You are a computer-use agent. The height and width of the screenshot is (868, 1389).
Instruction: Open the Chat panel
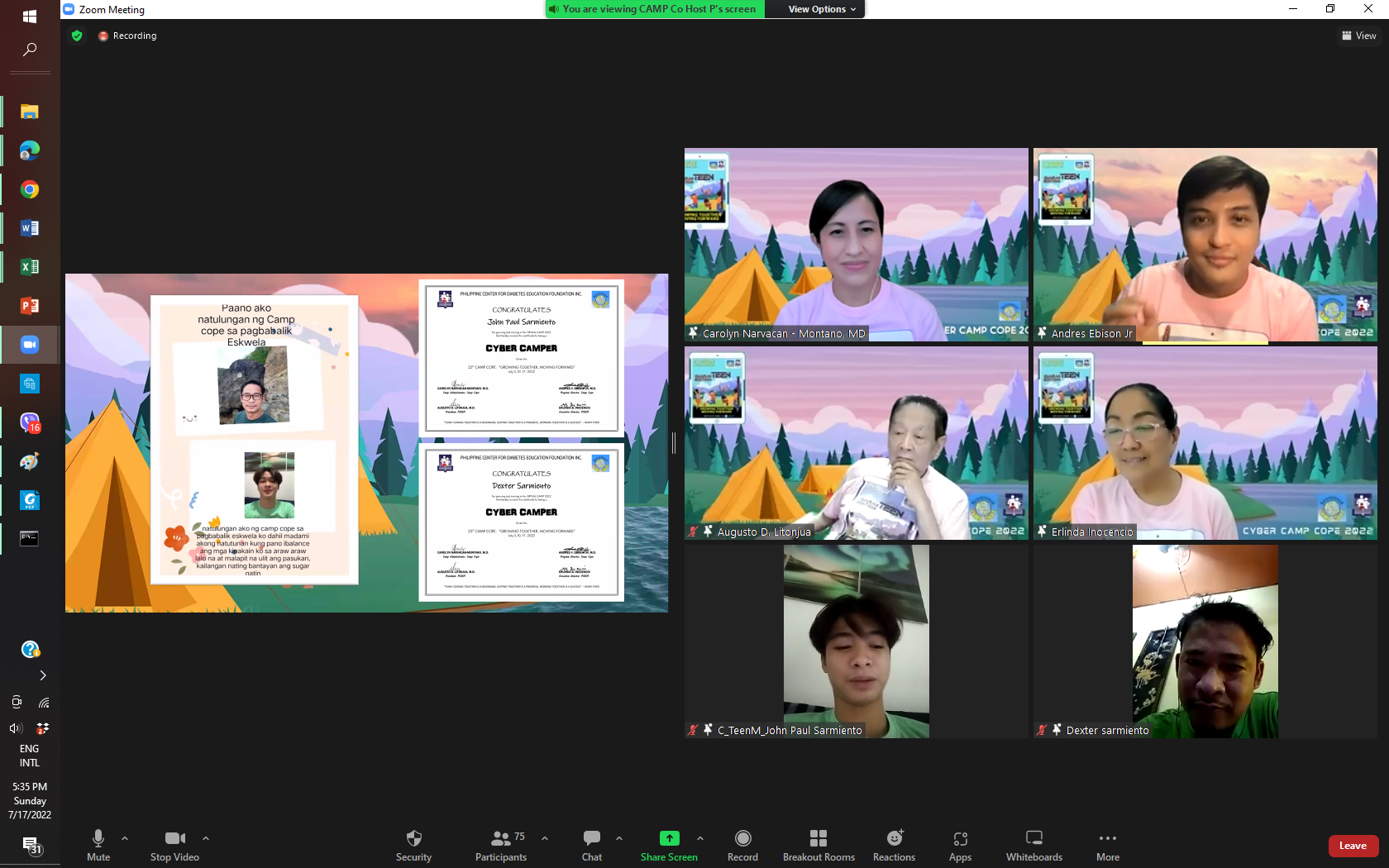pyautogui.click(x=592, y=839)
